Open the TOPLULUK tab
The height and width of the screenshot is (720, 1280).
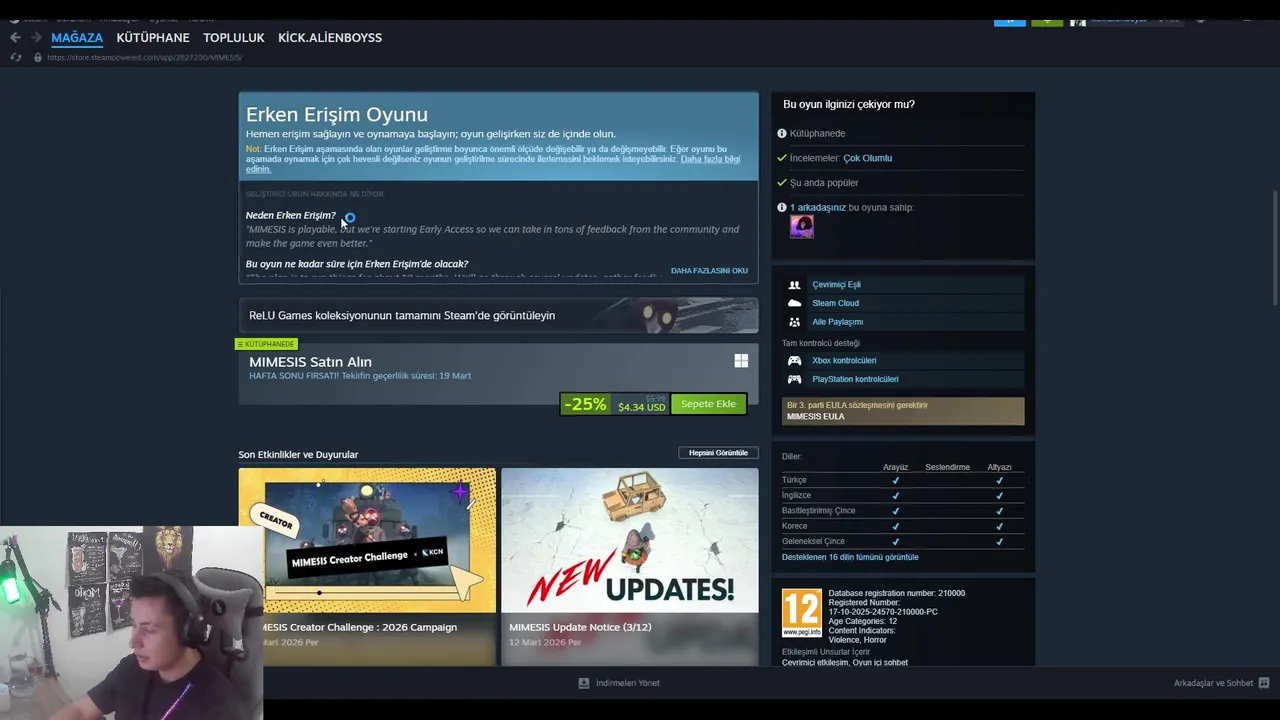click(x=234, y=38)
